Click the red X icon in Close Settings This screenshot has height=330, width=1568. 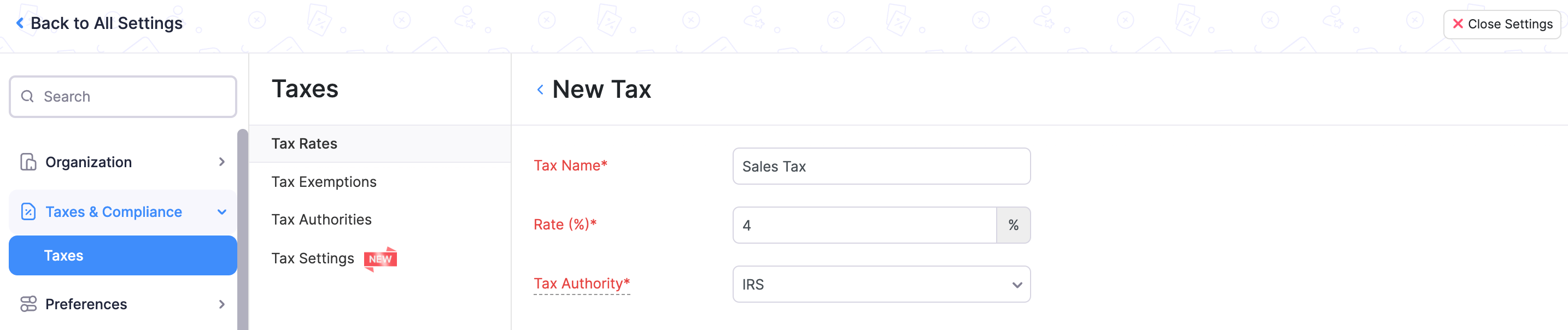click(x=1459, y=23)
